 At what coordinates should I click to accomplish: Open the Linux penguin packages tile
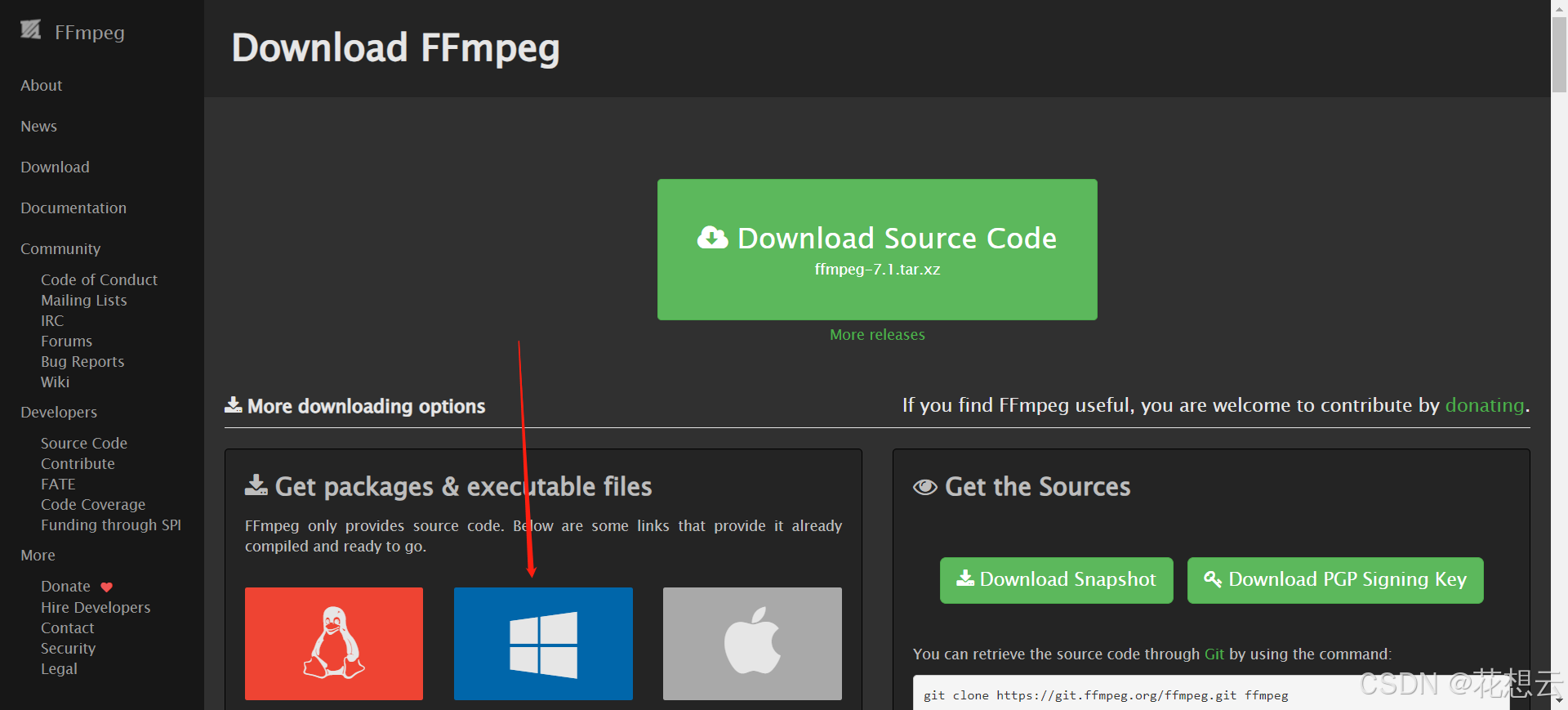[x=334, y=644]
